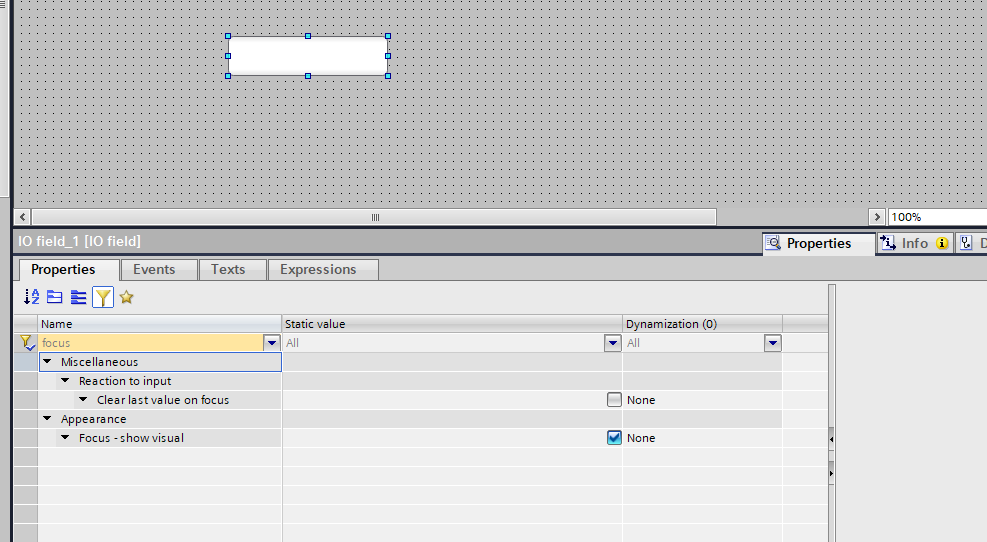
Task: Open the Dynamization filter dropdown
Action: click(x=773, y=342)
